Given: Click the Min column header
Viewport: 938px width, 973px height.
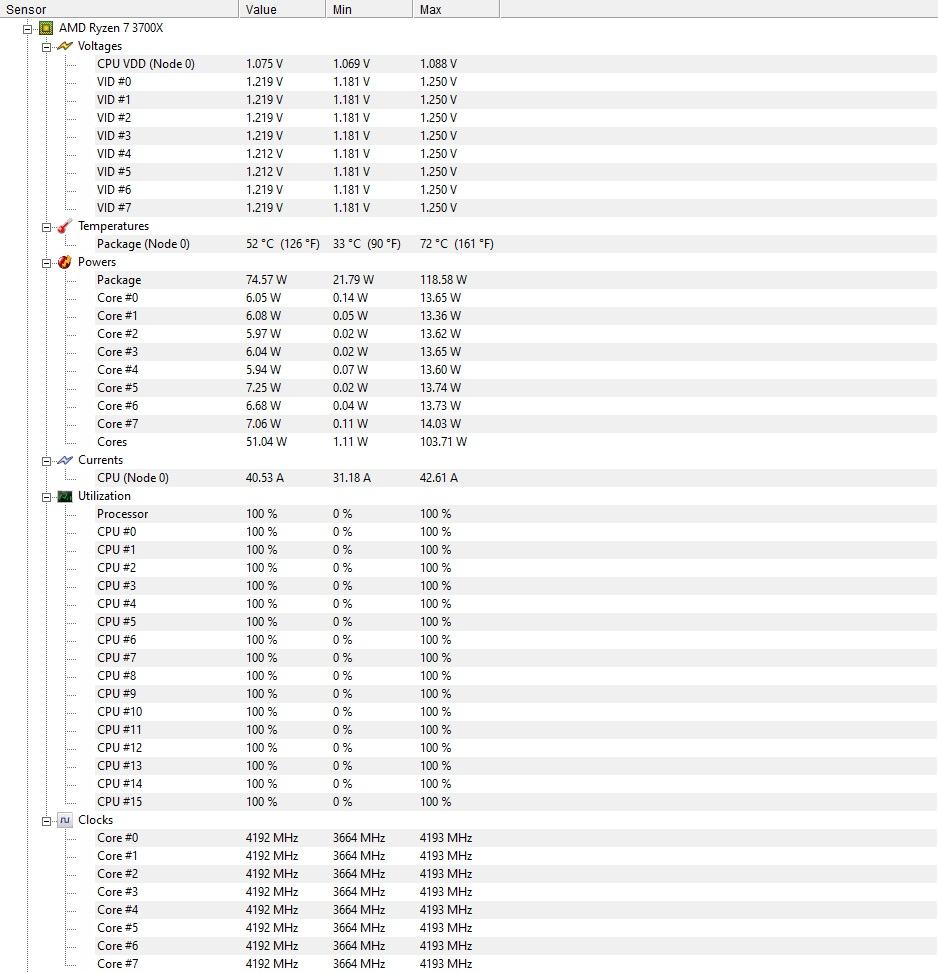Looking at the screenshot, I should [x=368, y=9].
